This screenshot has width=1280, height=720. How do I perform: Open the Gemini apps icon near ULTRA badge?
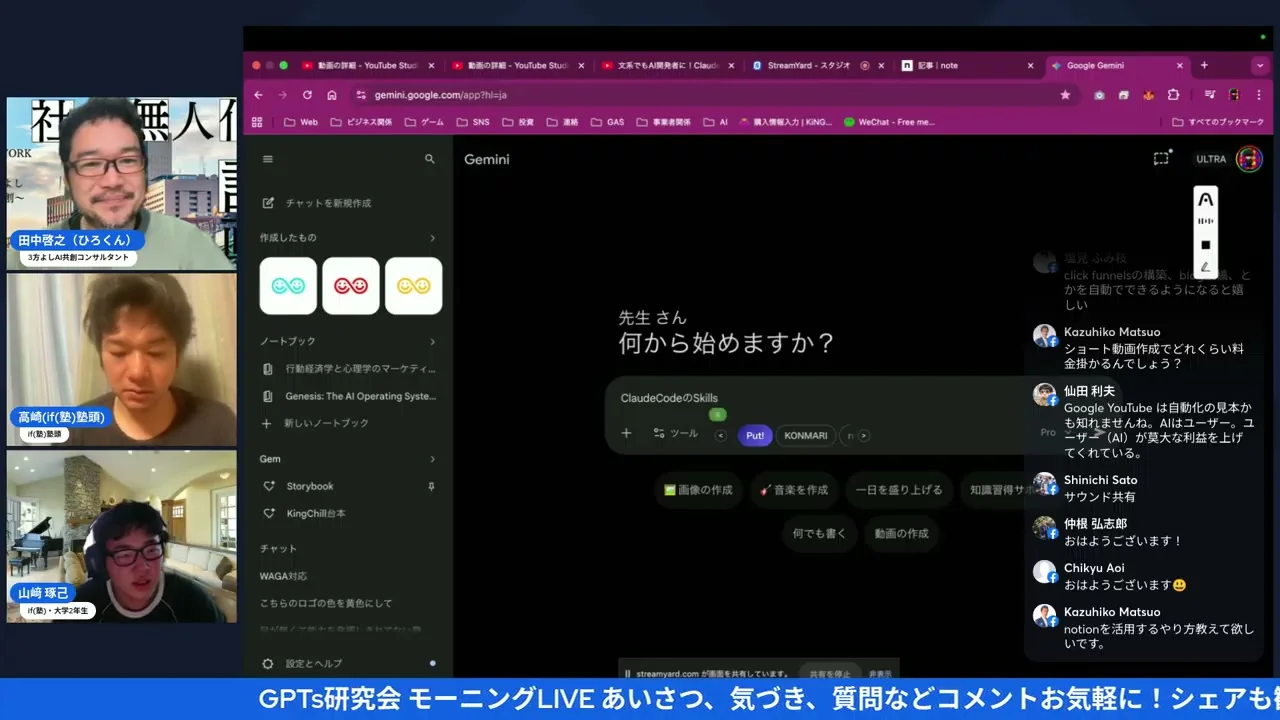point(1161,158)
